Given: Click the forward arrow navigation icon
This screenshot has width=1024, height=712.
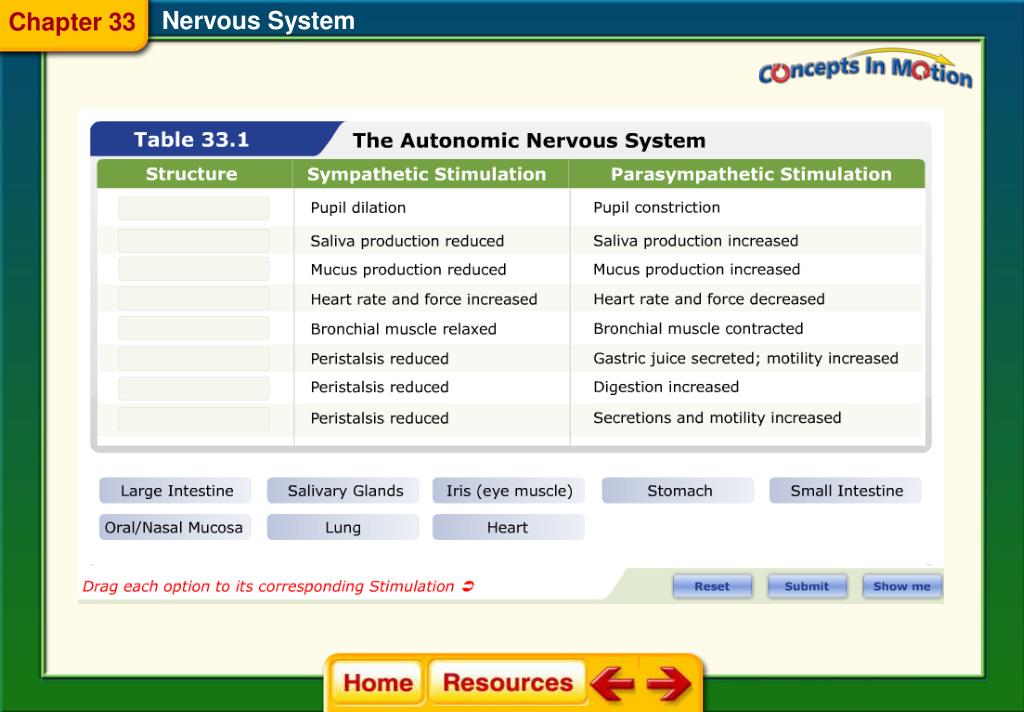Looking at the screenshot, I should click(x=668, y=683).
